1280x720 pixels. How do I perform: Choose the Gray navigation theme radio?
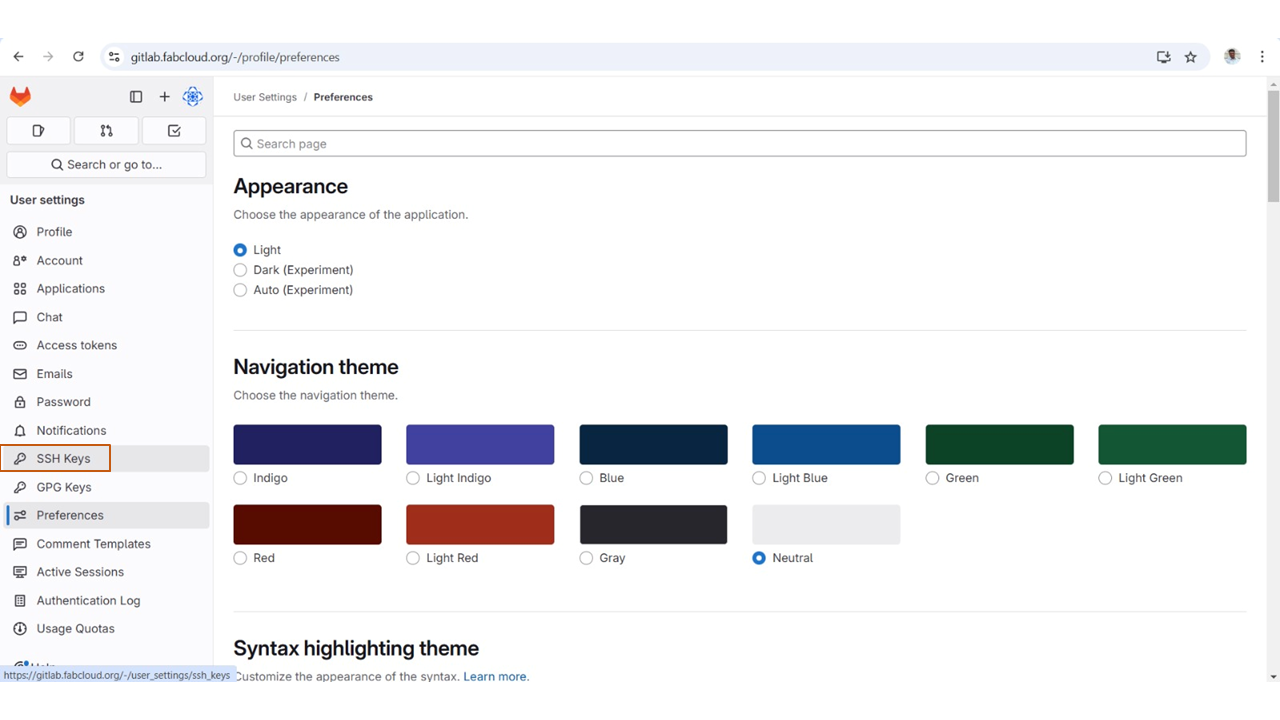tap(586, 558)
